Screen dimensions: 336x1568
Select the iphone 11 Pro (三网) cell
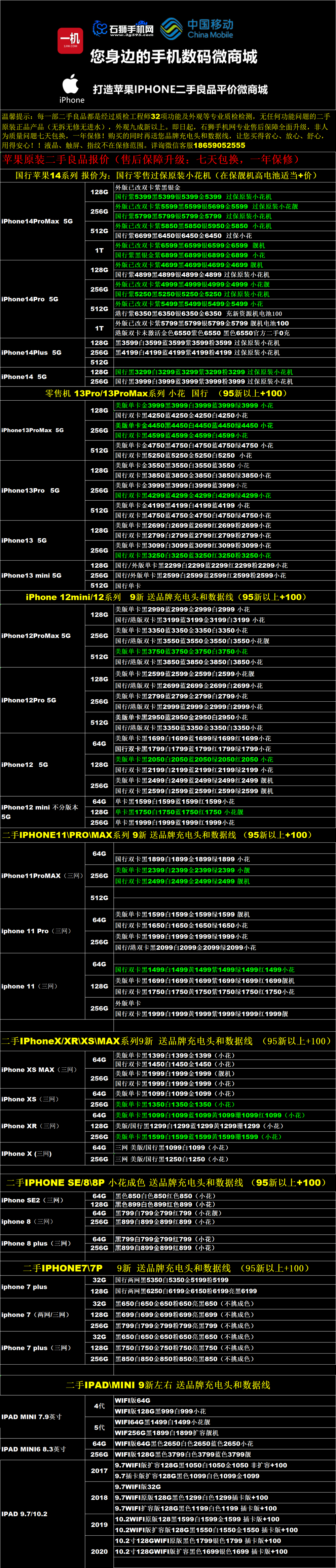point(42,931)
